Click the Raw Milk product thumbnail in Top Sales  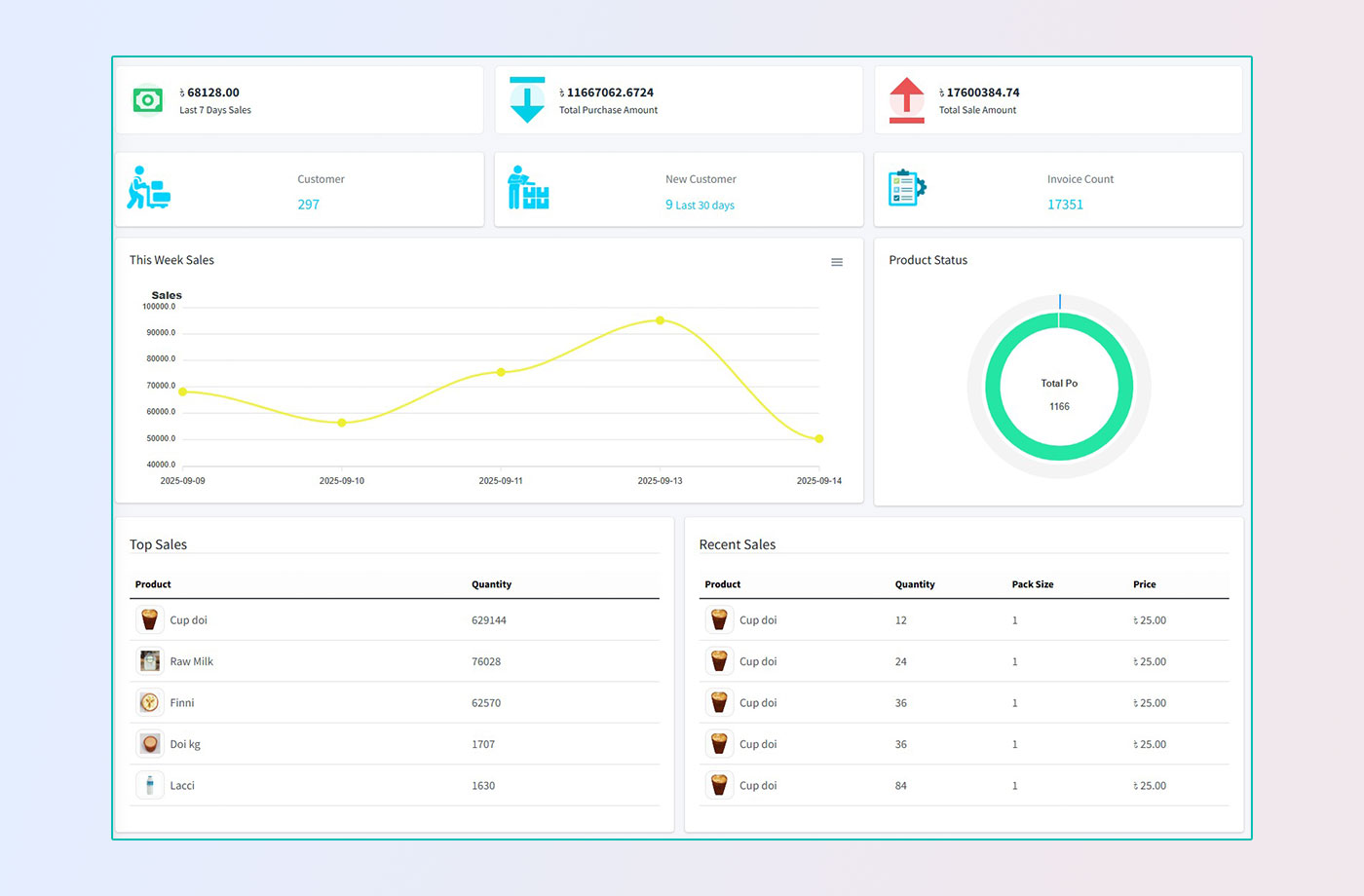point(150,661)
